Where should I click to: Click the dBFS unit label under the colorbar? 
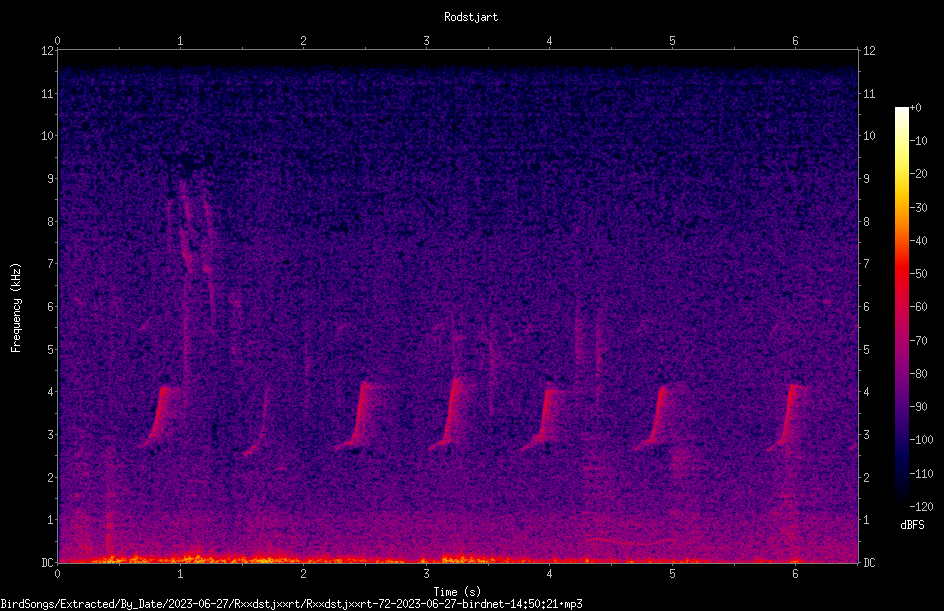(x=912, y=525)
